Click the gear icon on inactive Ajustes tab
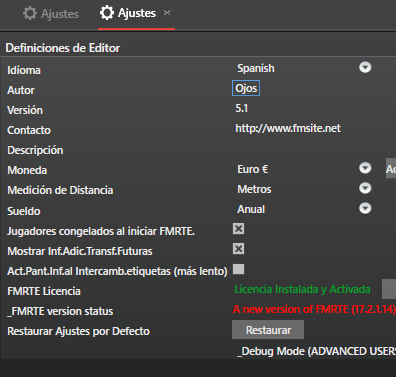Viewport: 396px width, 377px height. pos(30,14)
